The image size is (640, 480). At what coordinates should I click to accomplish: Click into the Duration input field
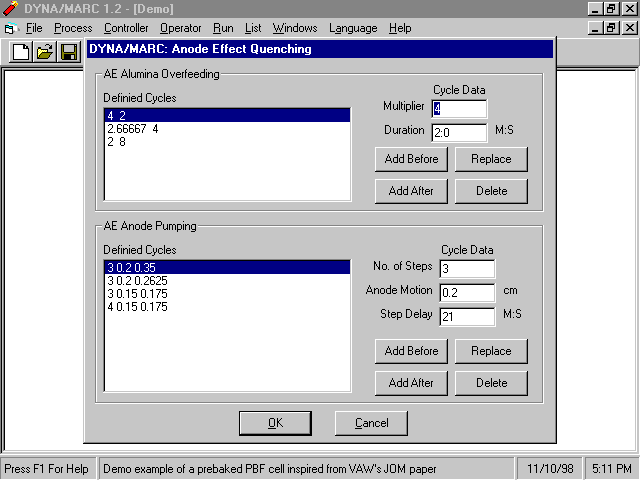[x=459, y=133]
